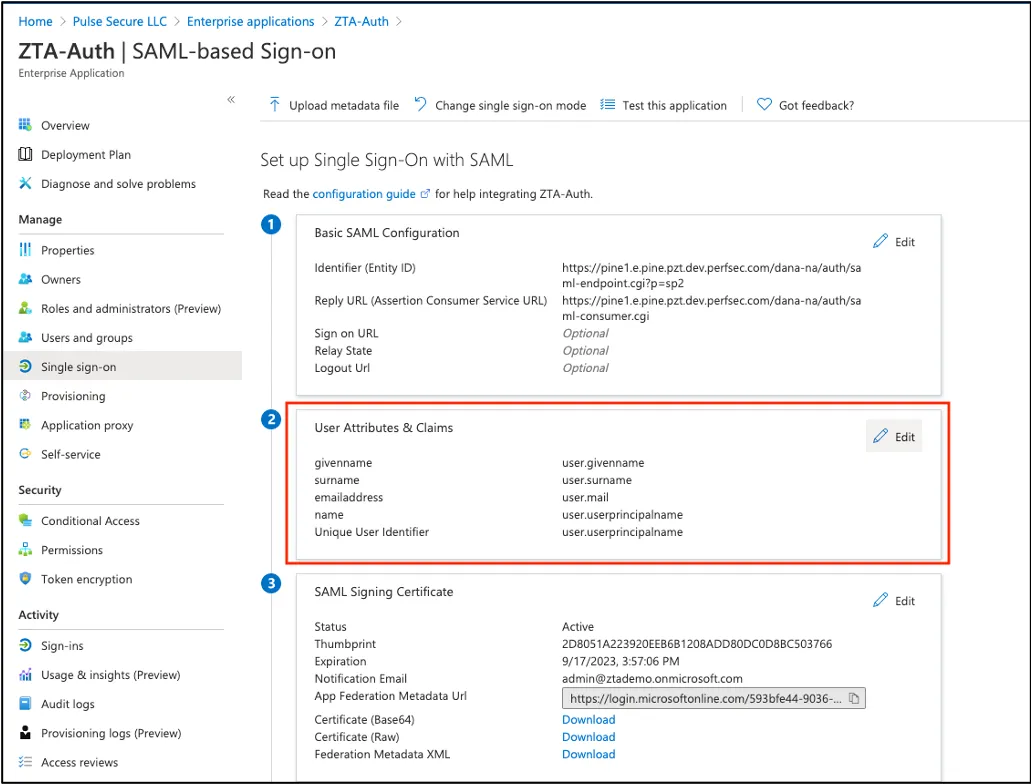Click the Audit logs icon
Viewport: 1031px width, 784px height.
click(x=25, y=703)
